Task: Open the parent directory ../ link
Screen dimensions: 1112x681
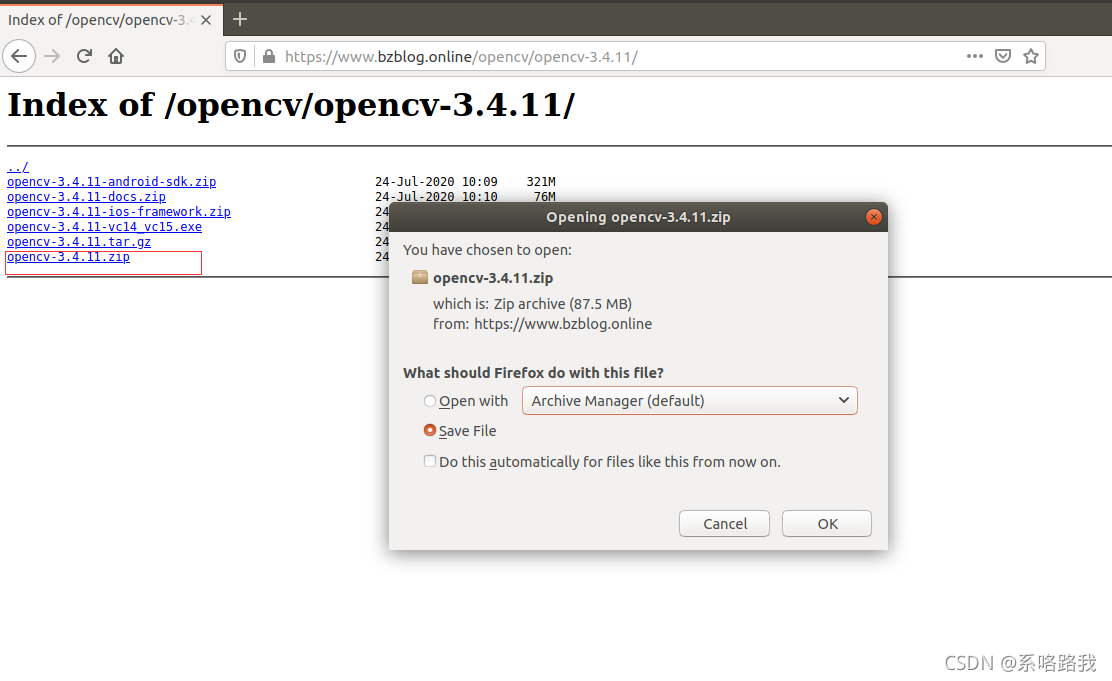Action: click(18, 167)
